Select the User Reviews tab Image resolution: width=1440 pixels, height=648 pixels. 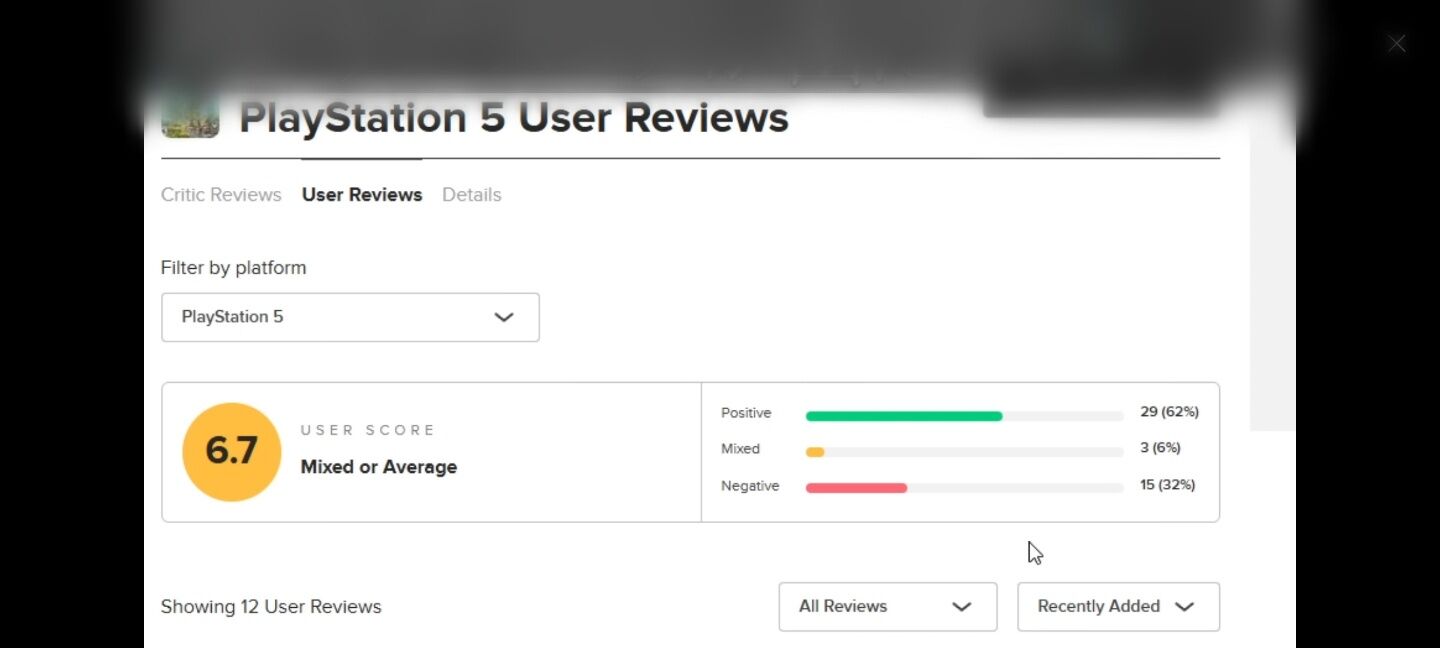coord(362,195)
